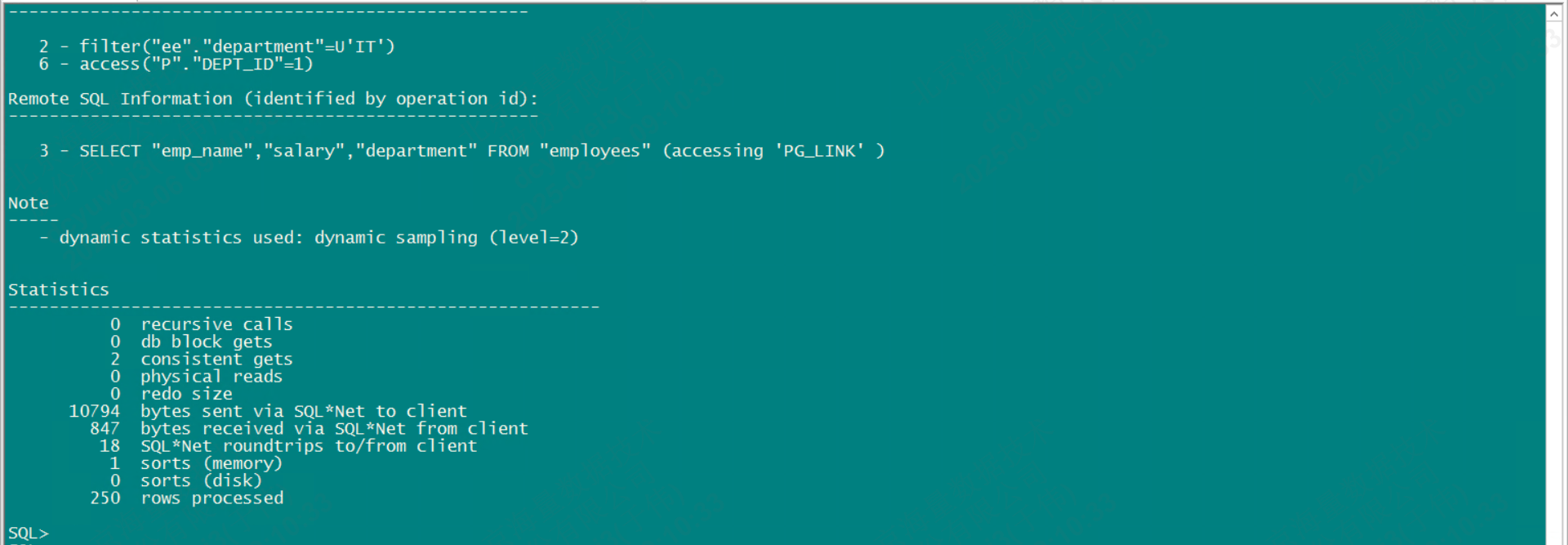The width and height of the screenshot is (1568, 545).
Task: Click the 'Statistics' section heading
Action: [x=59, y=290]
